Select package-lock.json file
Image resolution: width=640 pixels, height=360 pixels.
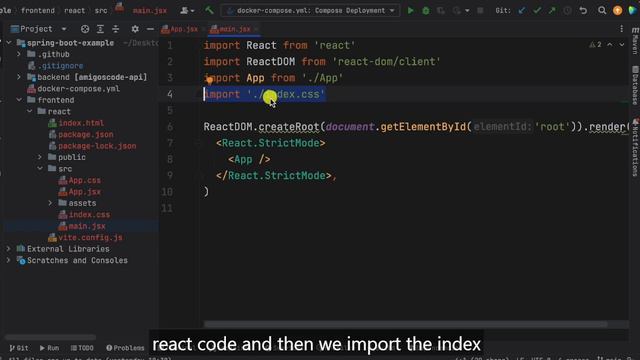click(97, 146)
